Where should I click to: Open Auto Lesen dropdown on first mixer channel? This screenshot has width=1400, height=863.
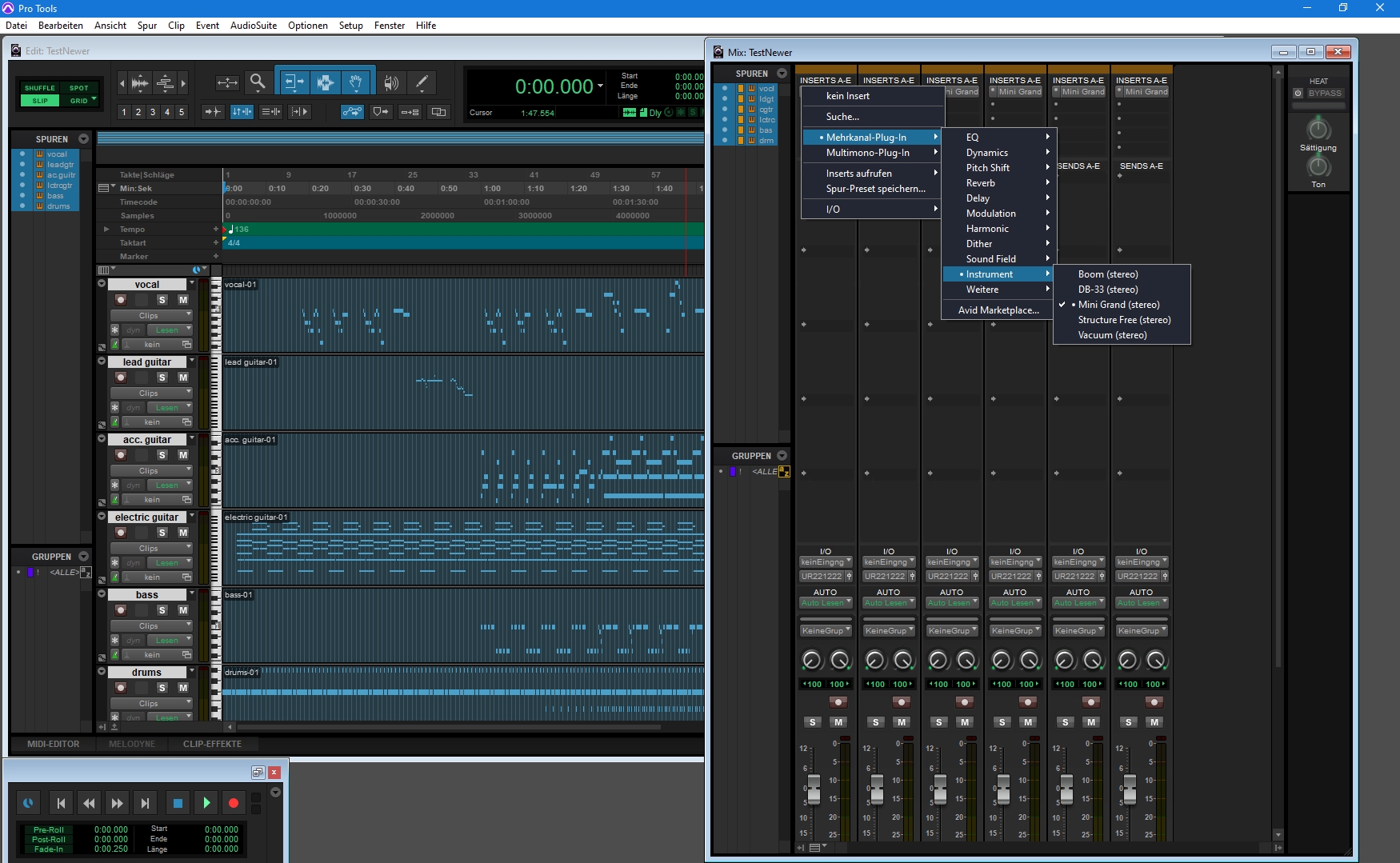click(x=826, y=603)
